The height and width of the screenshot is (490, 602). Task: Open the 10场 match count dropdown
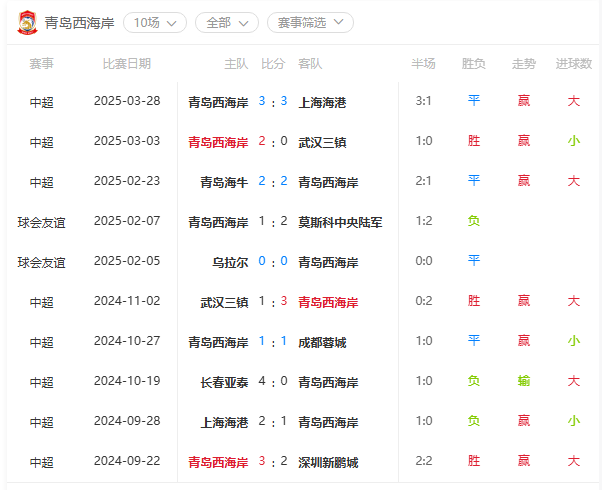click(x=155, y=23)
